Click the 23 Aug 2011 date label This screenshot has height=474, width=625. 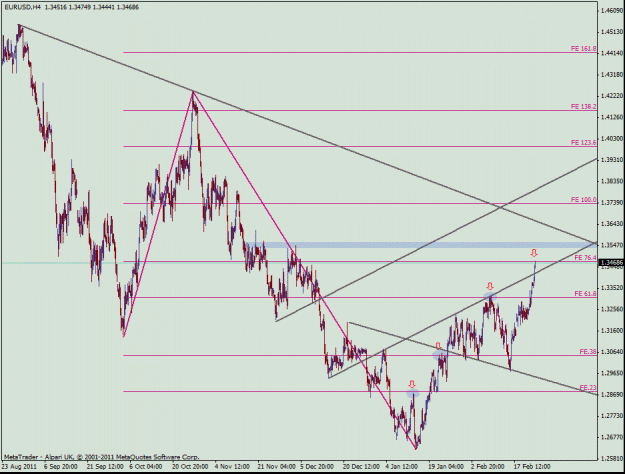[19, 466]
